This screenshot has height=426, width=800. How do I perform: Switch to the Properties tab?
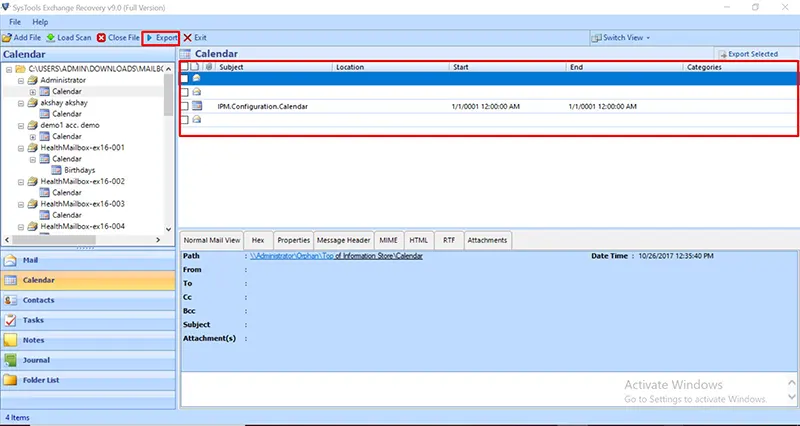point(293,240)
